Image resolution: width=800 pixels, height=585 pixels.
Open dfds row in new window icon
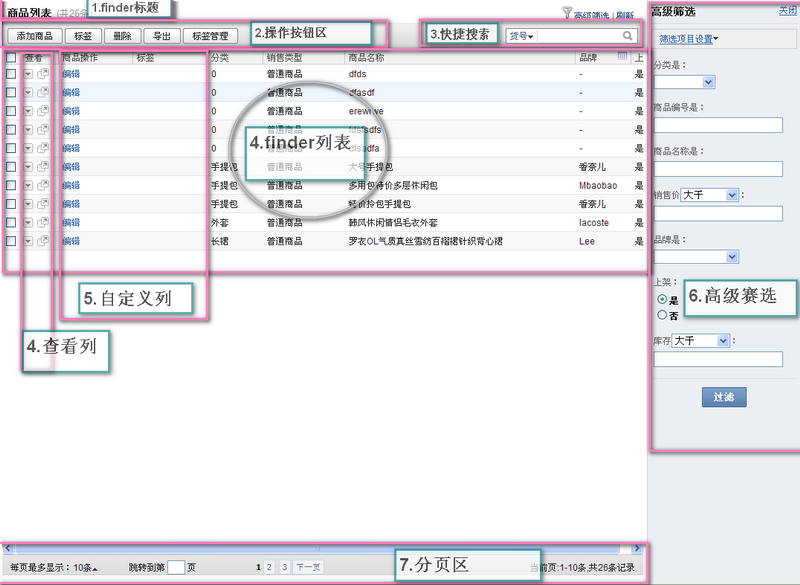click(x=43, y=74)
